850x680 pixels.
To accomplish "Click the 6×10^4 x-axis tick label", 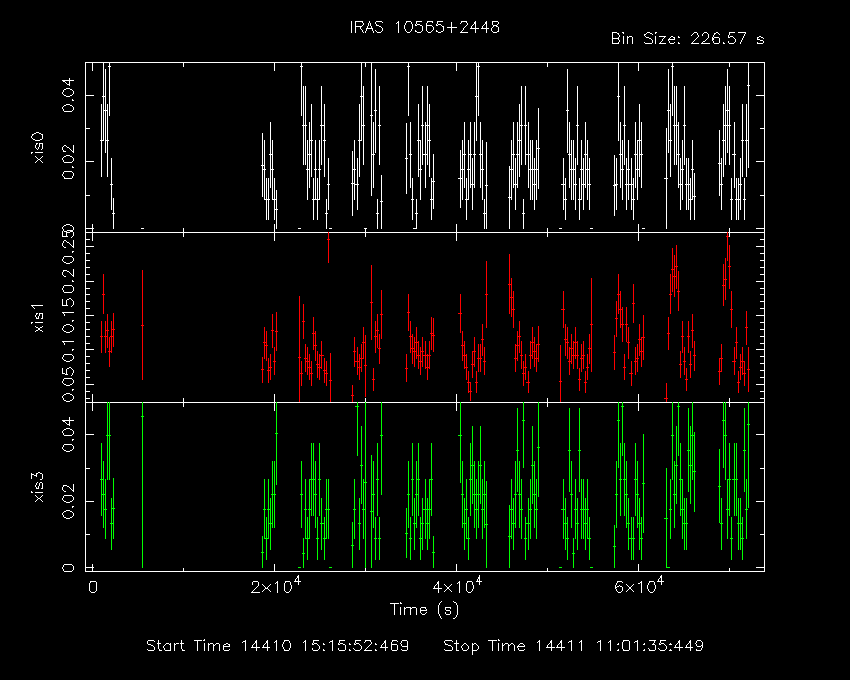I will tap(639, 586).
